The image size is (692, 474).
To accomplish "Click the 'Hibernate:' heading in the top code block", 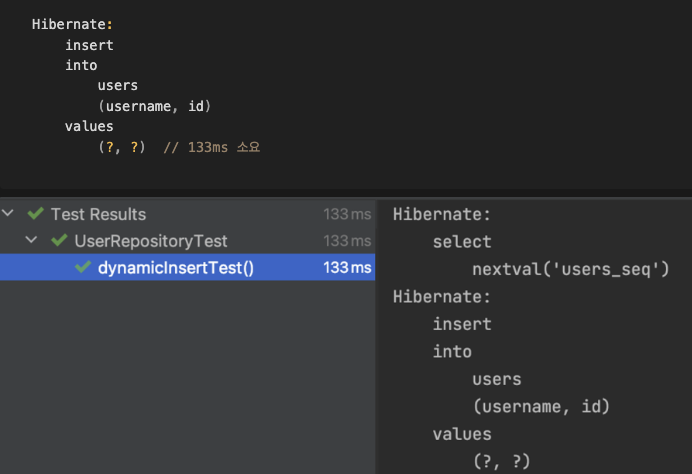I will coord(72,24).
